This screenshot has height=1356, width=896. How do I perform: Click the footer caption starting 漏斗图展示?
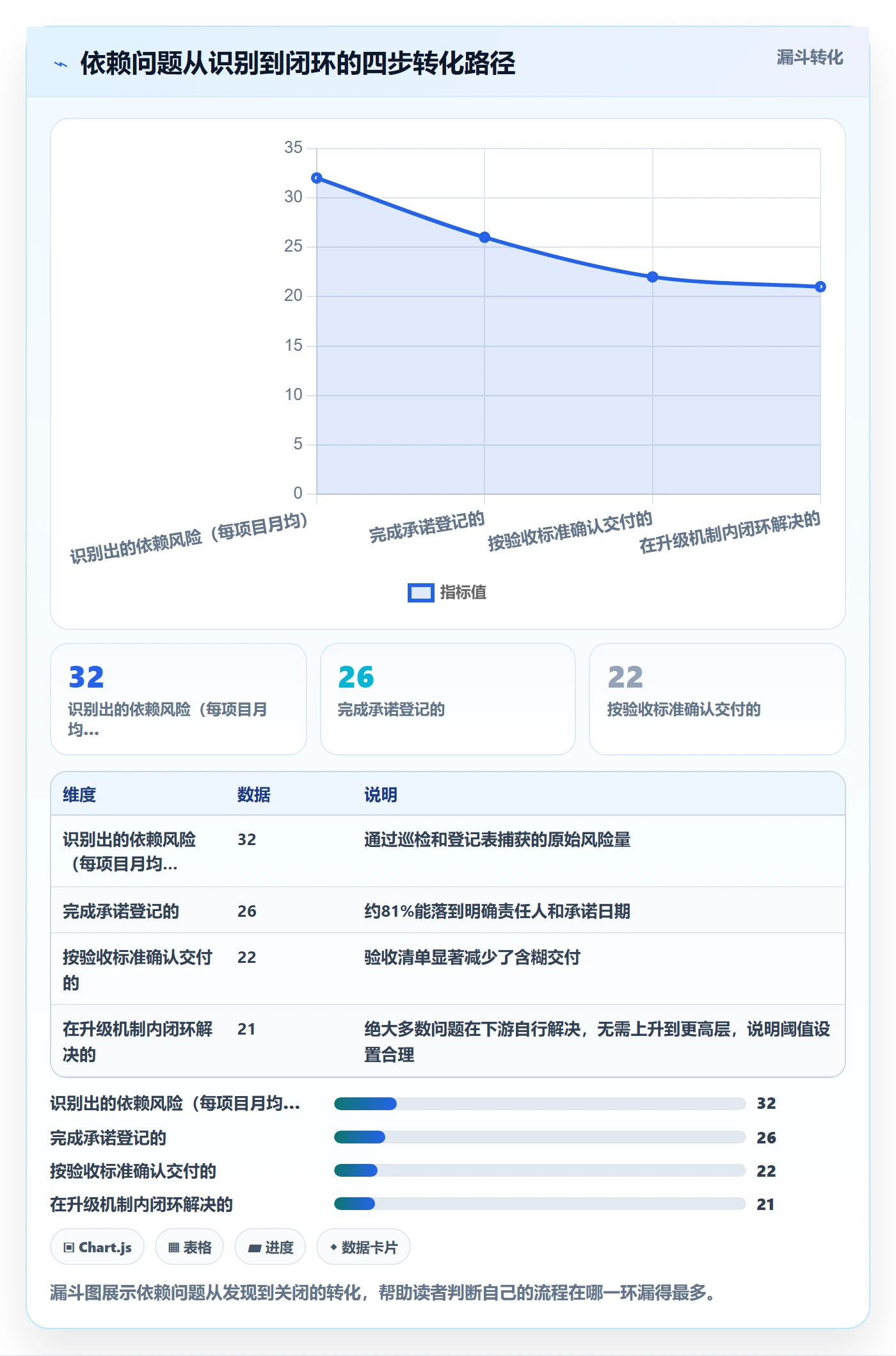coord(383,1292)
